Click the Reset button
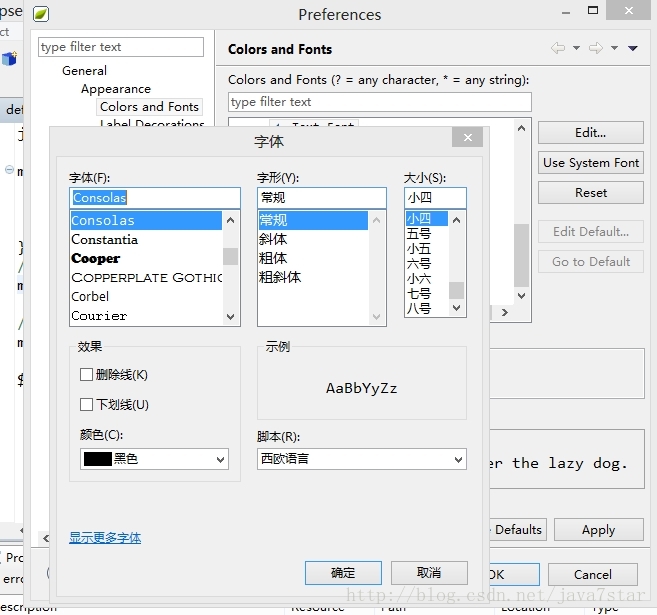Viewport: 657px width, 615px height. tap(590, 193)
